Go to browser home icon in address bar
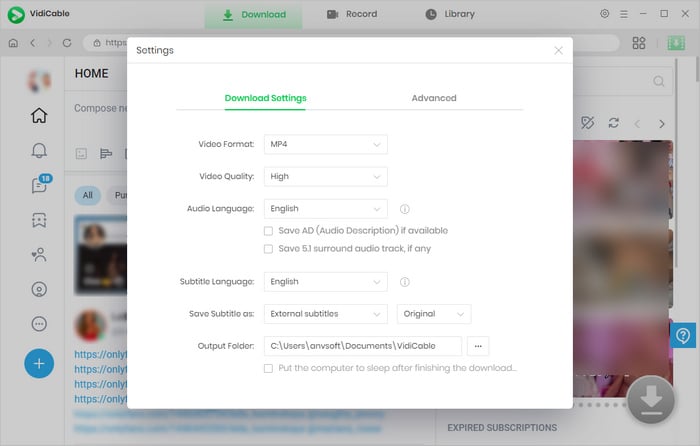 (13, 43)
